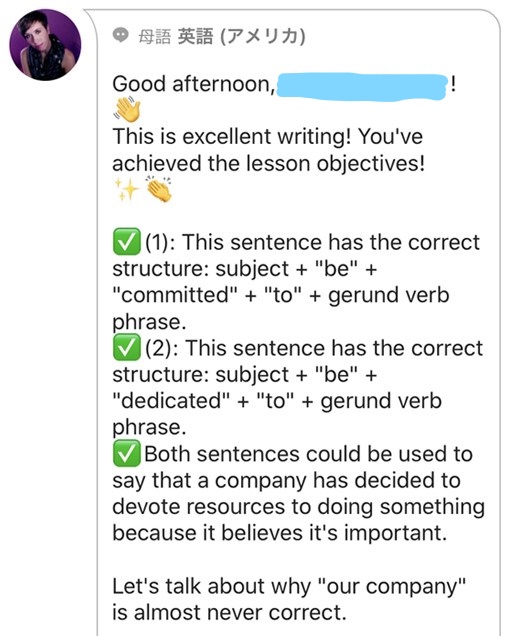Tap the line achieved the lesson objectives
Image resolution: width=514 pixels, height=636 pixels.
click(269, 163)
